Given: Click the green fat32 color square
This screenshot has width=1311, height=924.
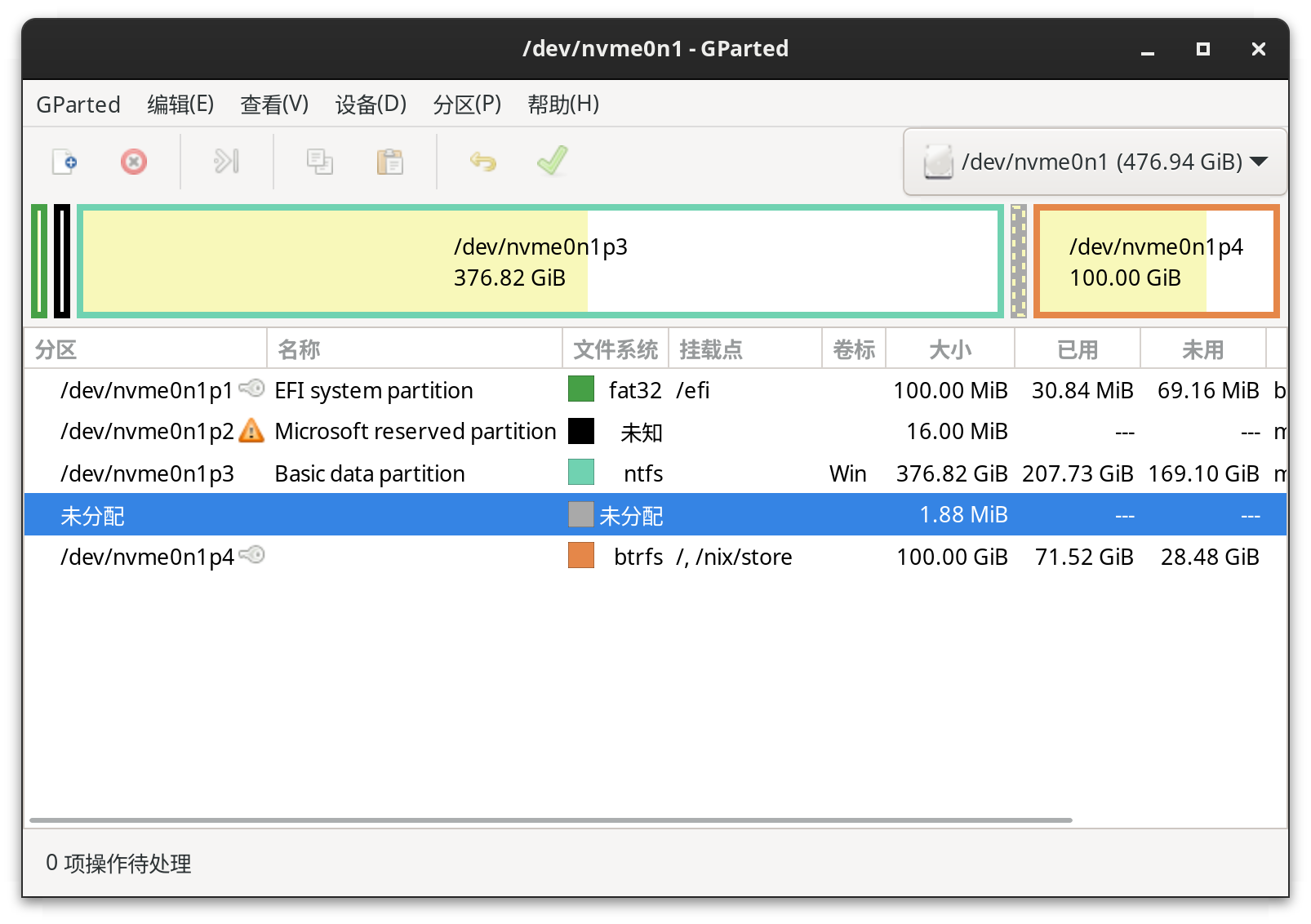Looking at the screenshot, I should point(581,389).
